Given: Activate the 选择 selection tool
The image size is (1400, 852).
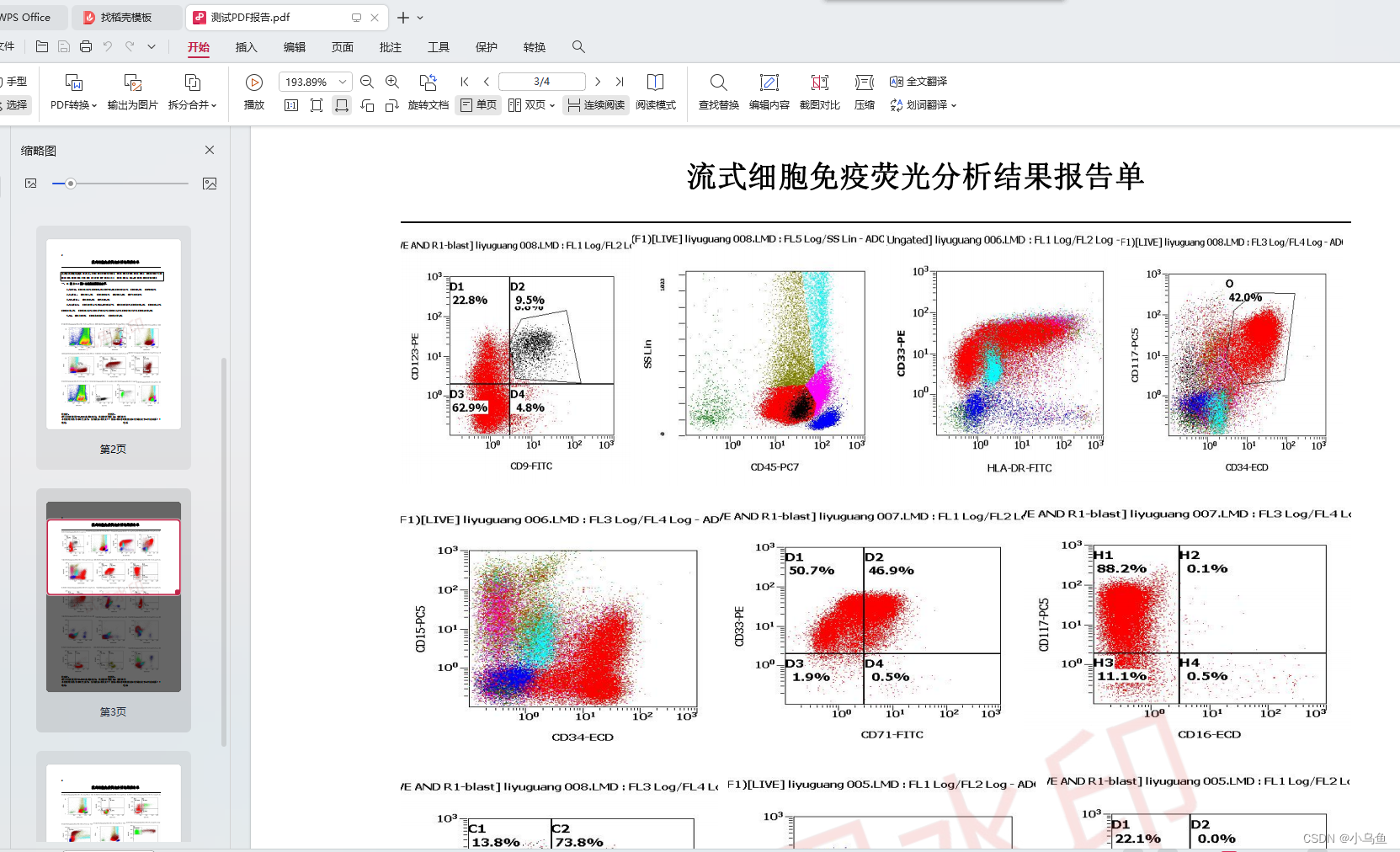Looking at the screenshot, I should pyautogui.click(x=14, y=105).
